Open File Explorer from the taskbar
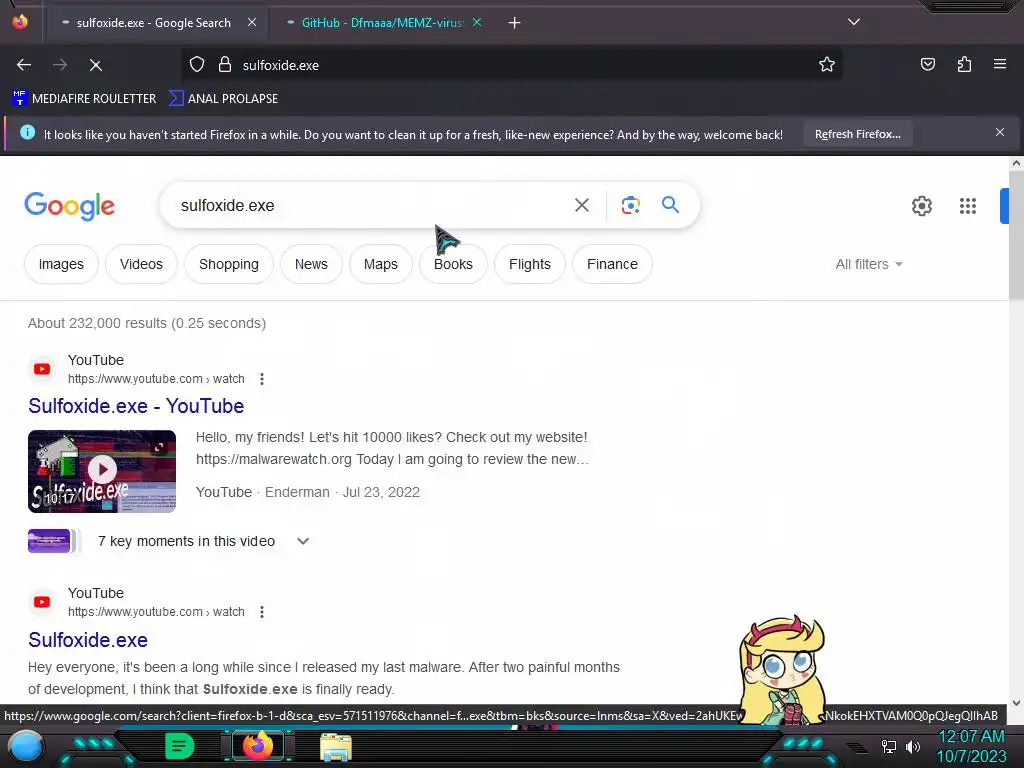Viewport: 1024px width, 768px height. tap(336, 746)
